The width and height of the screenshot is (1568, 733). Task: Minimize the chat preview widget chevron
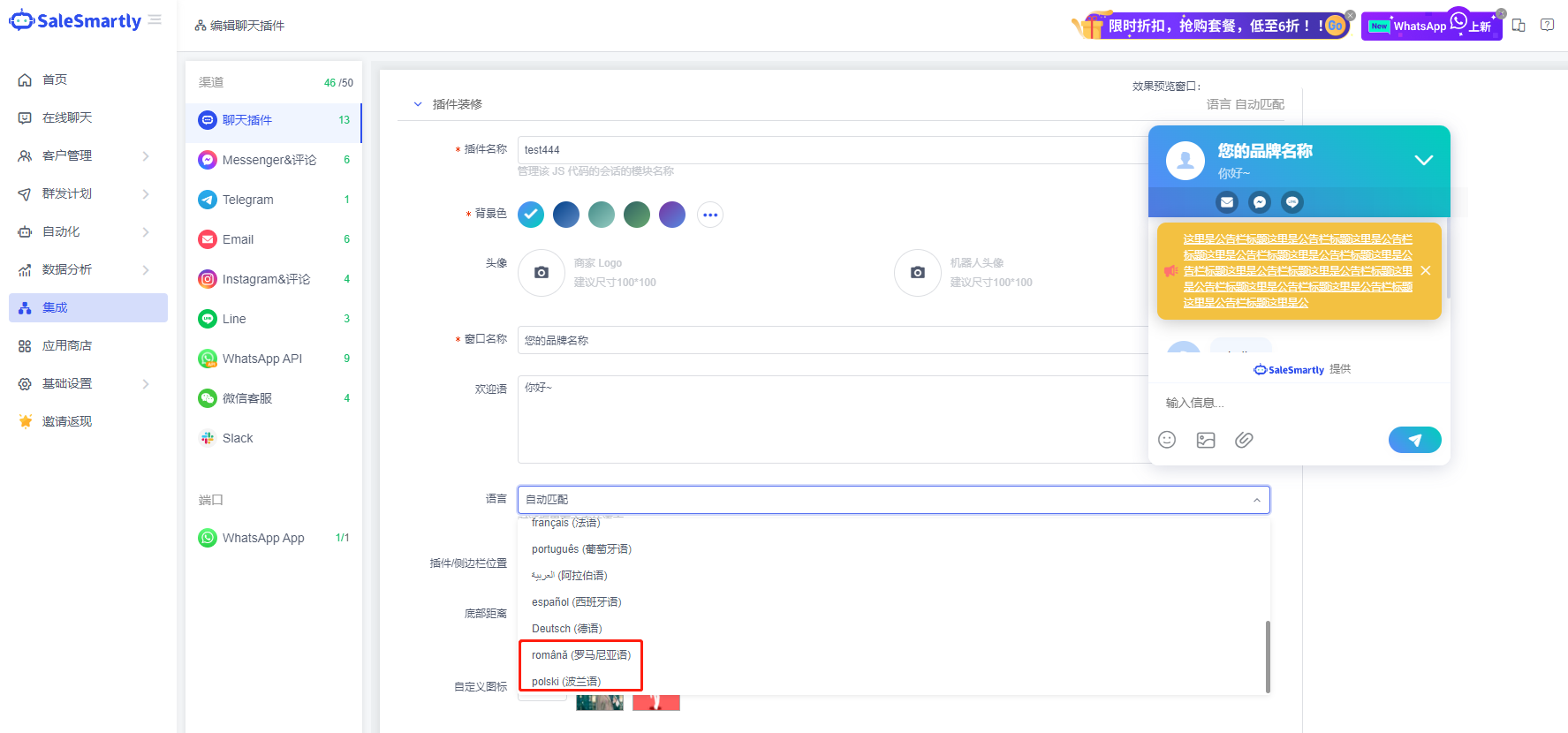(1423, 160)
